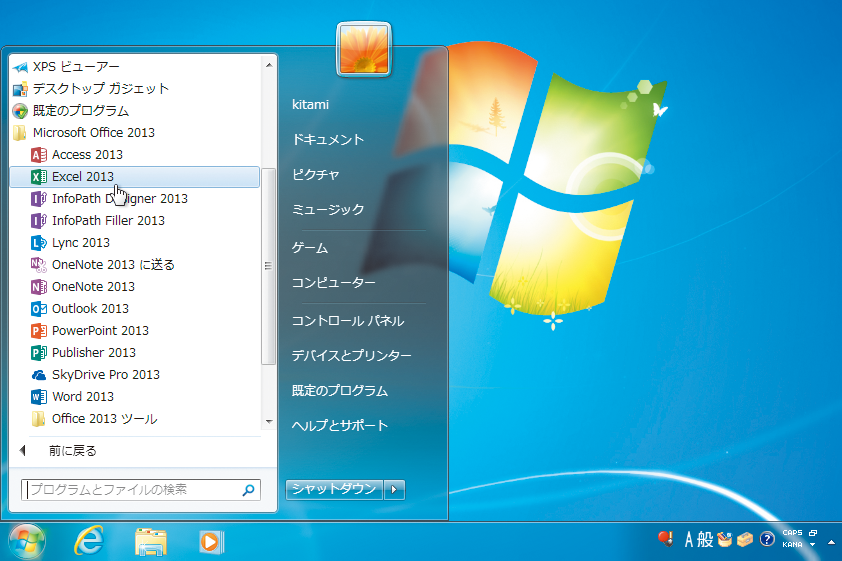Click the scroll up arrow of program list

[269, 65]
